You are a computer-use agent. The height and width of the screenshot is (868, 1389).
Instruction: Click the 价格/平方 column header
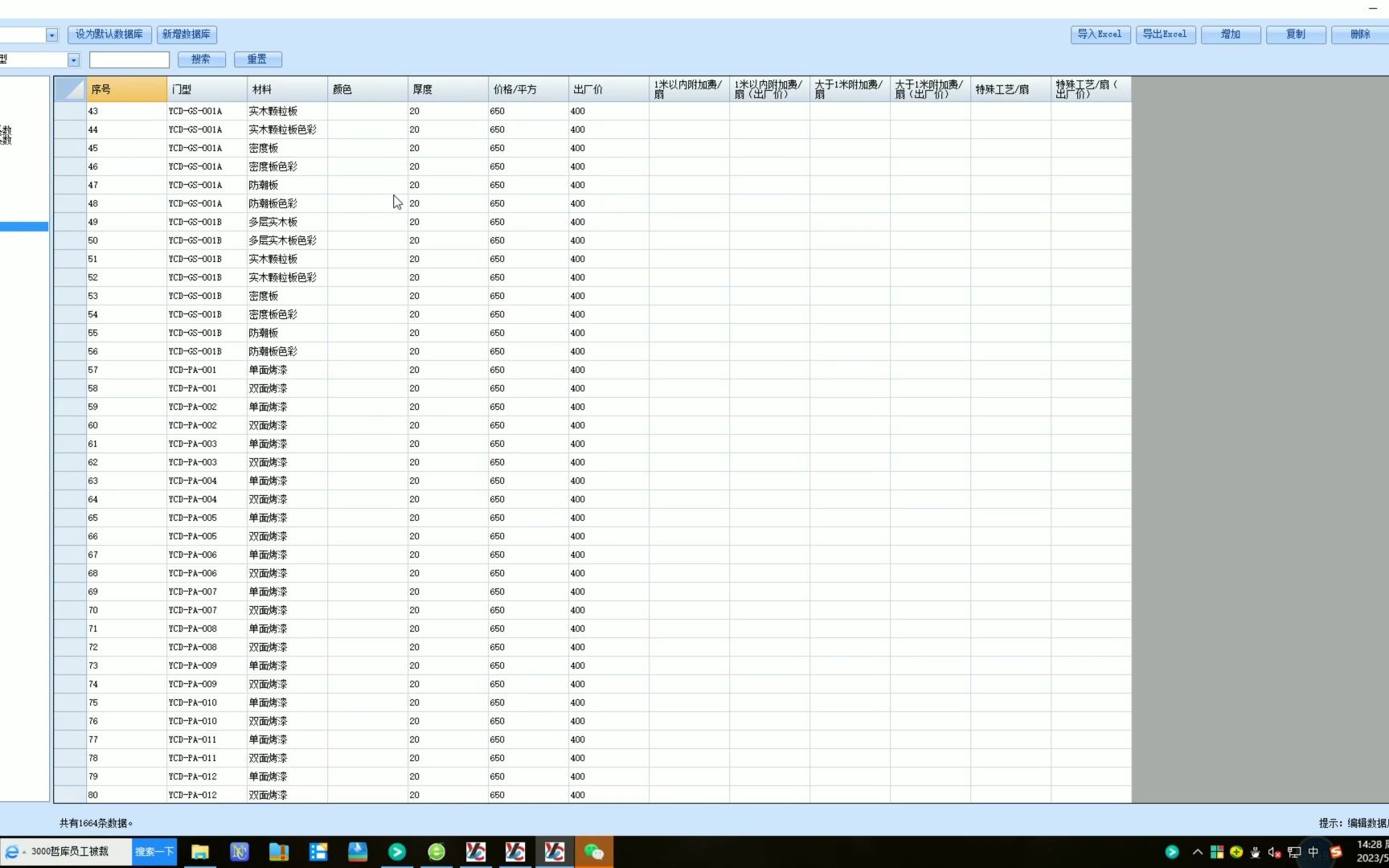tap(529, 89)
